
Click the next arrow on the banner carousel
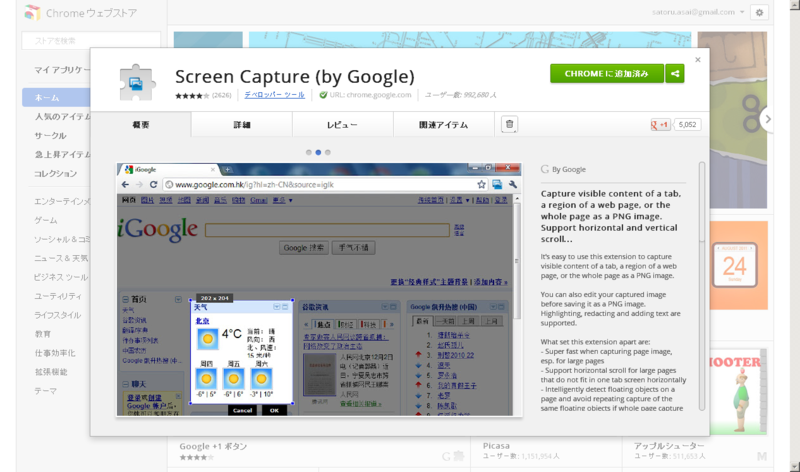click(x=766, y=119)
